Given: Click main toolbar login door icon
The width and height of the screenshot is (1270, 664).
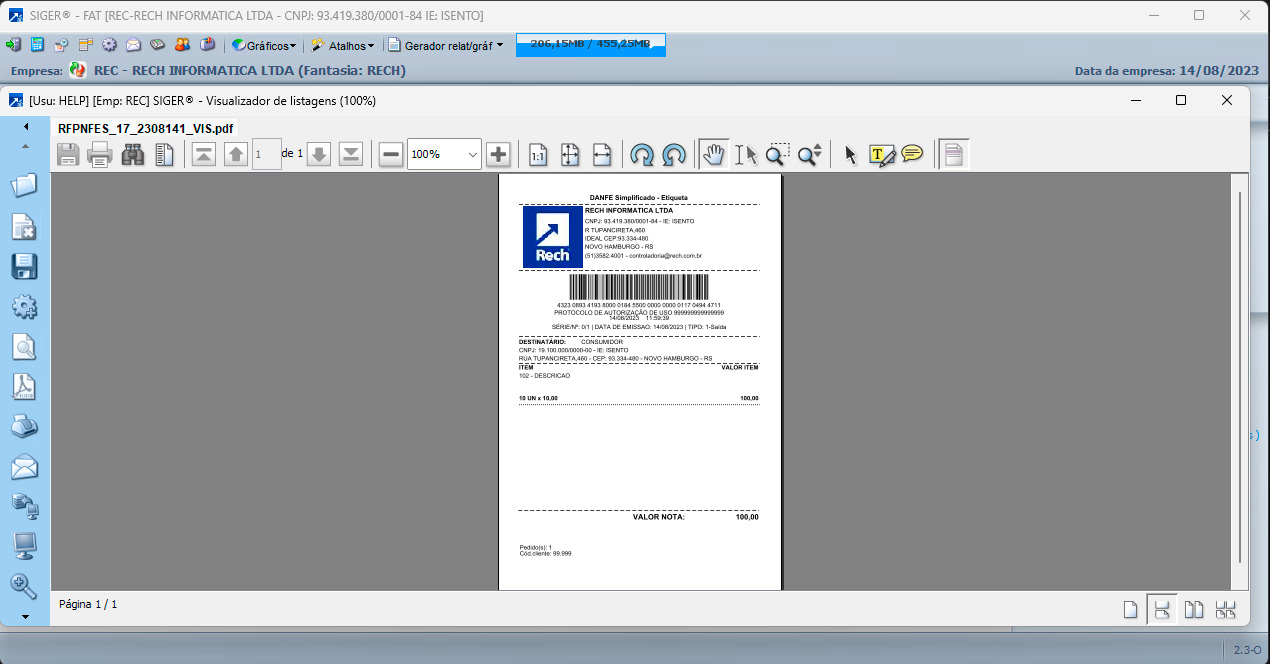Looking at the screenshot, I should pyautogui.click(x=14, y=45).
